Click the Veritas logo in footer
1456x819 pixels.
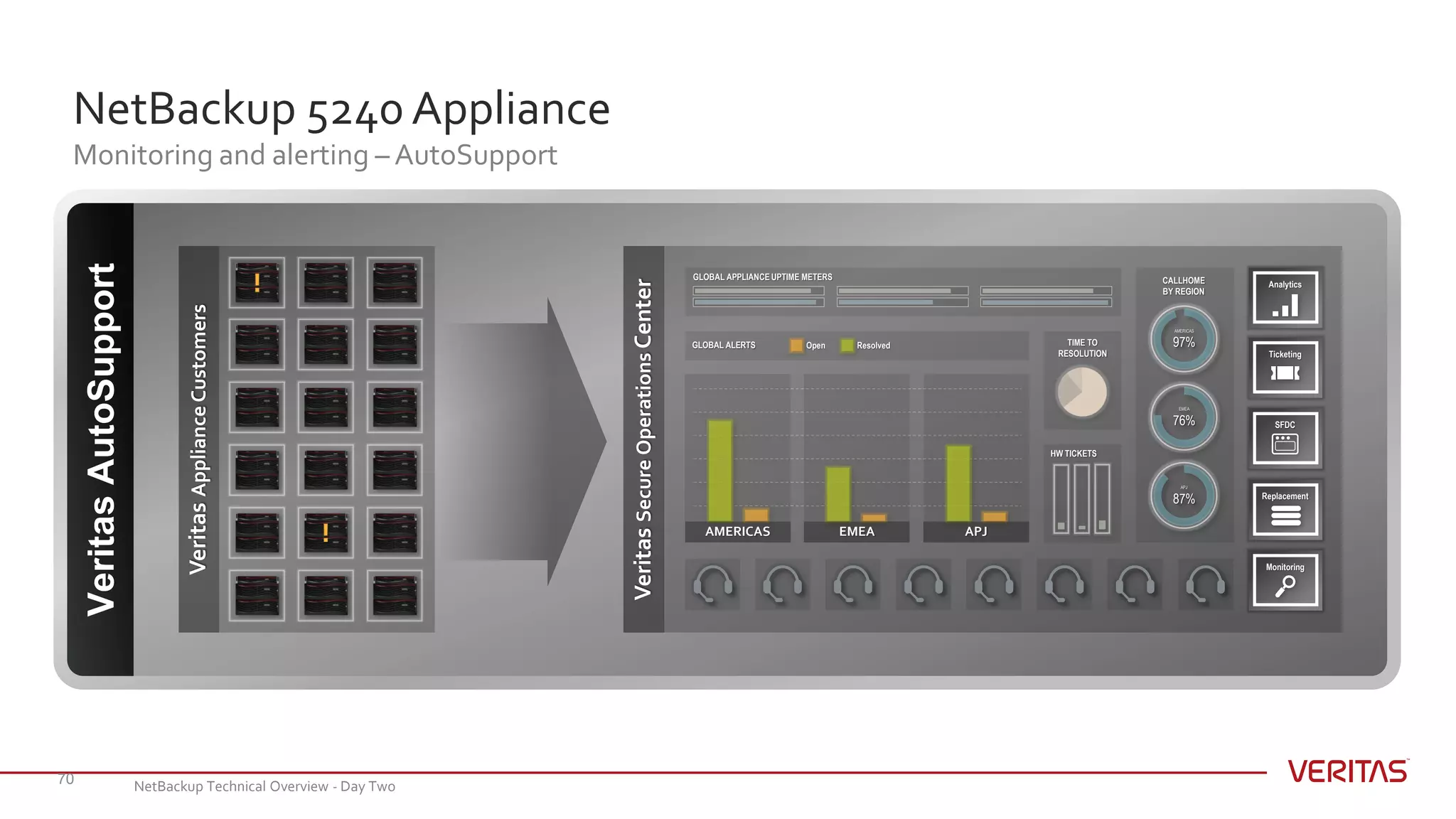(x=1348, y=771)
